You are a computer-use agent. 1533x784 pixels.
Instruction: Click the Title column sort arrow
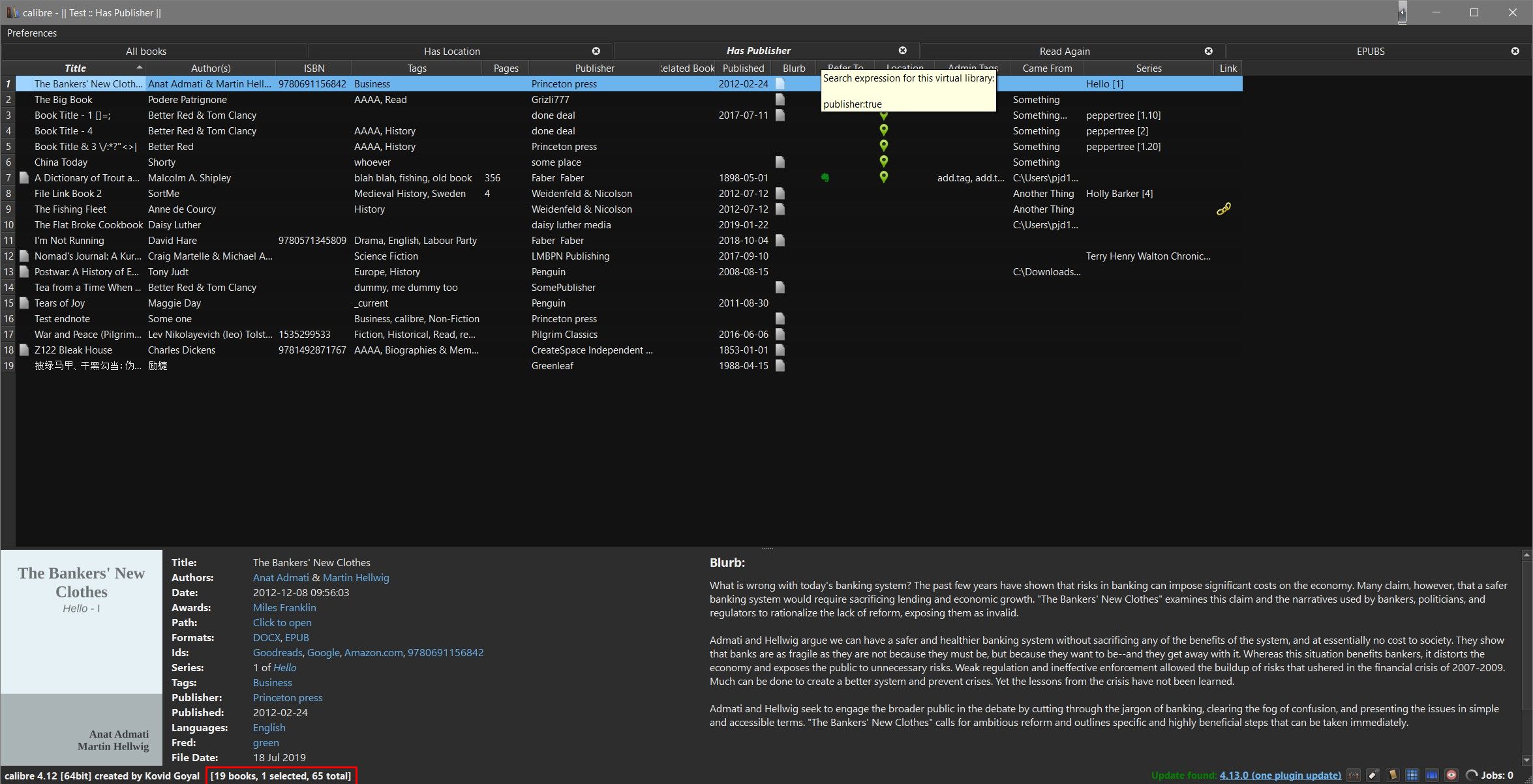(x=139, y=67)
